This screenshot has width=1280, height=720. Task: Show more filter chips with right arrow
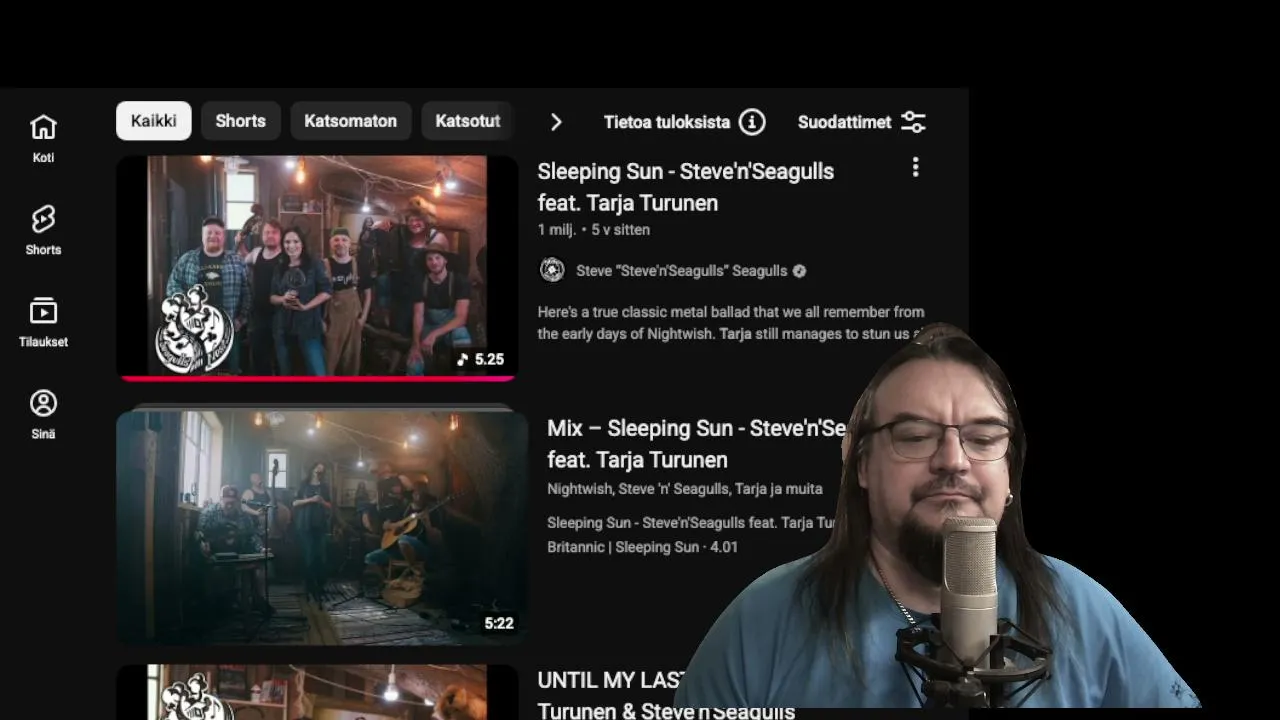(556, 122)
